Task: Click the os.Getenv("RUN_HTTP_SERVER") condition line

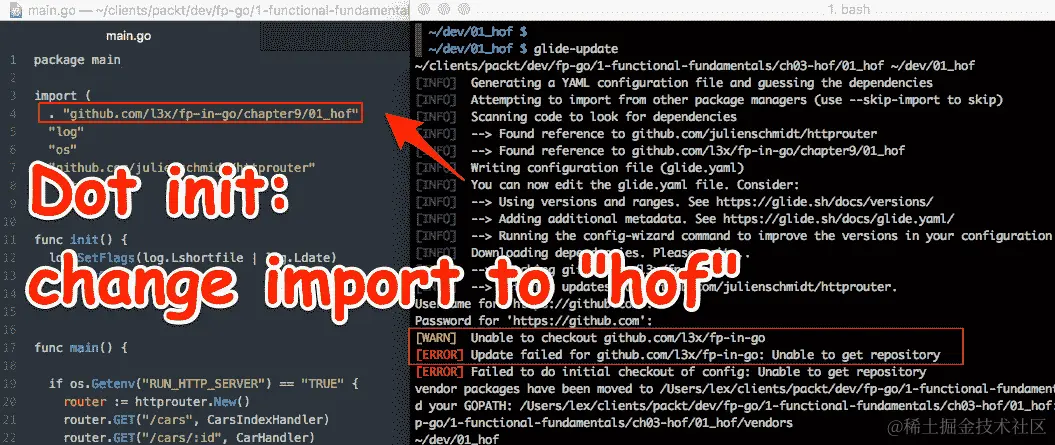Action: 204,384
